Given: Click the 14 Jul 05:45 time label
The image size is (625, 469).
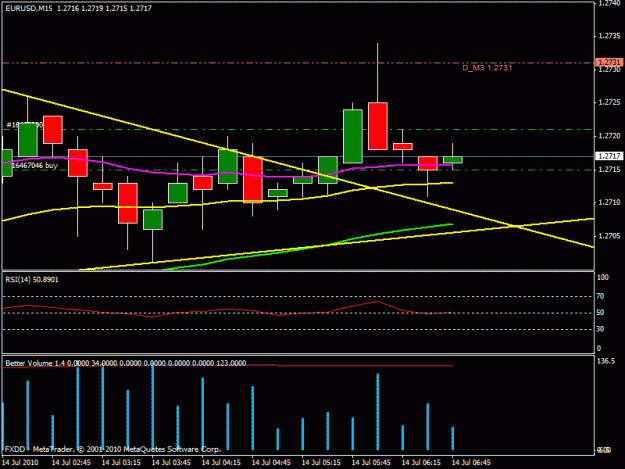Looking at the screenshot, I should click(x=371, y=463).
